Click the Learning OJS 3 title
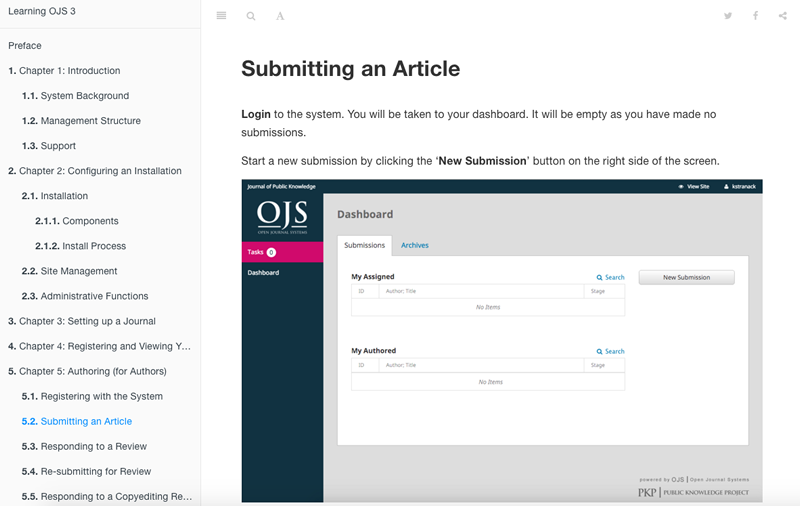The height and width of the screenshot is (506, 800). tap(43, 15)
